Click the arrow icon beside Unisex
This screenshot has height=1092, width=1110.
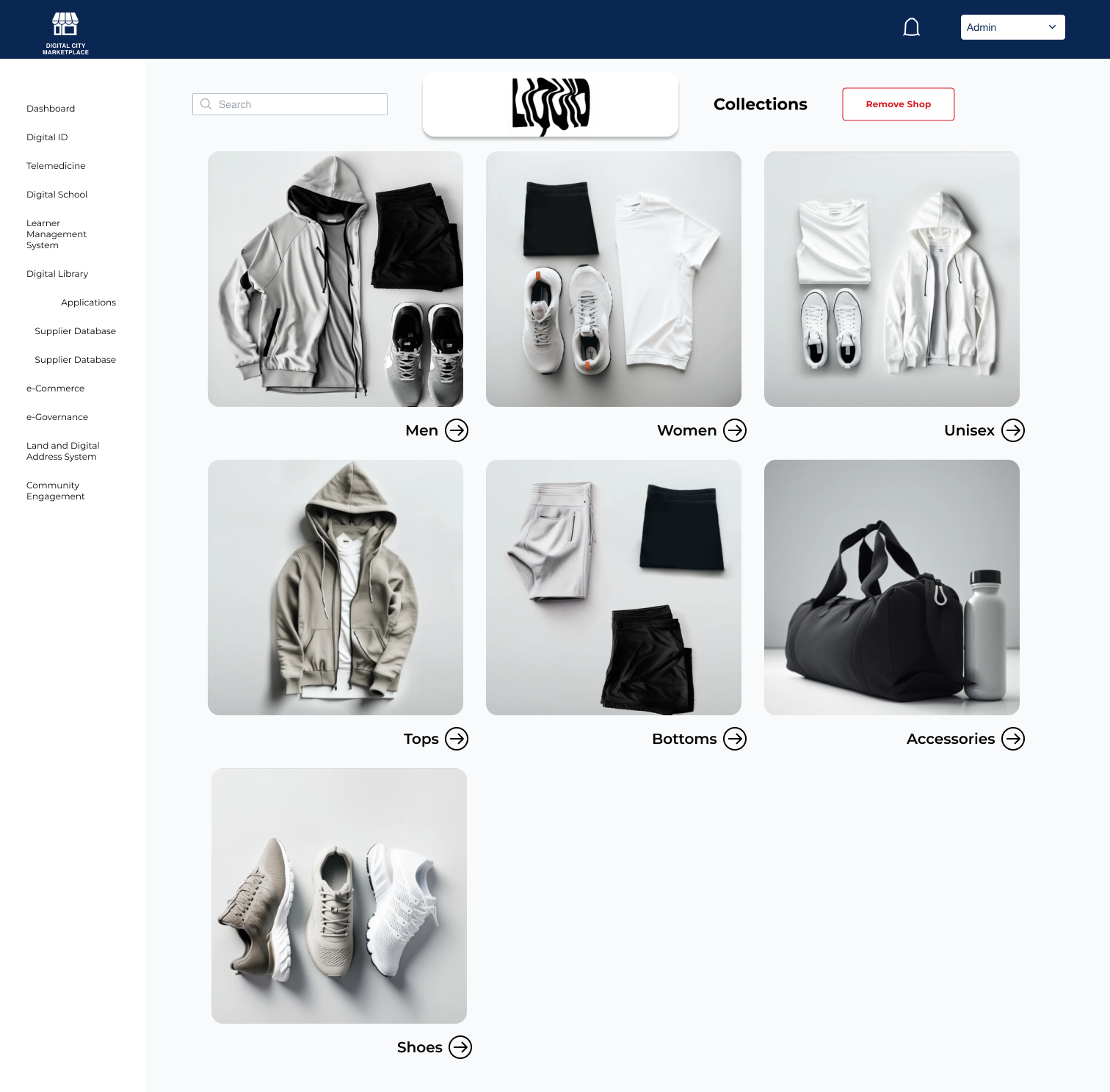[x=1013, y=430]
